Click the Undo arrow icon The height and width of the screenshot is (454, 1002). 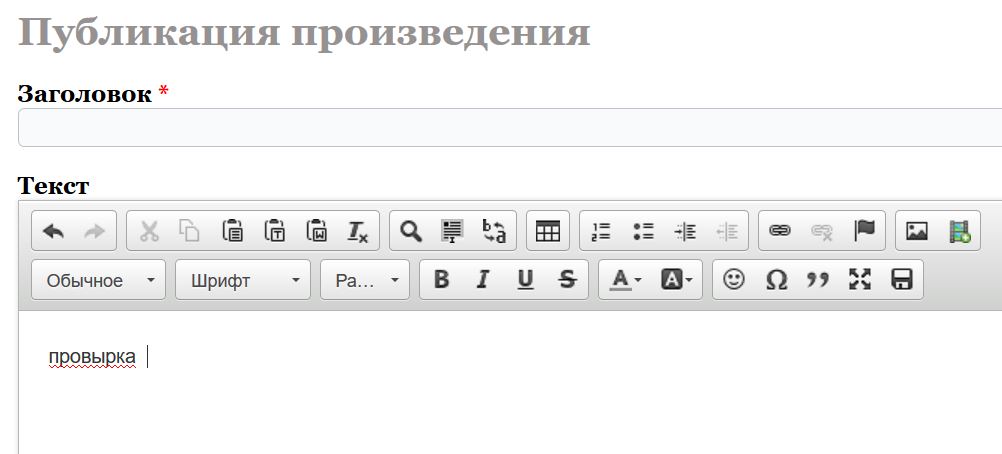point(54,231)
